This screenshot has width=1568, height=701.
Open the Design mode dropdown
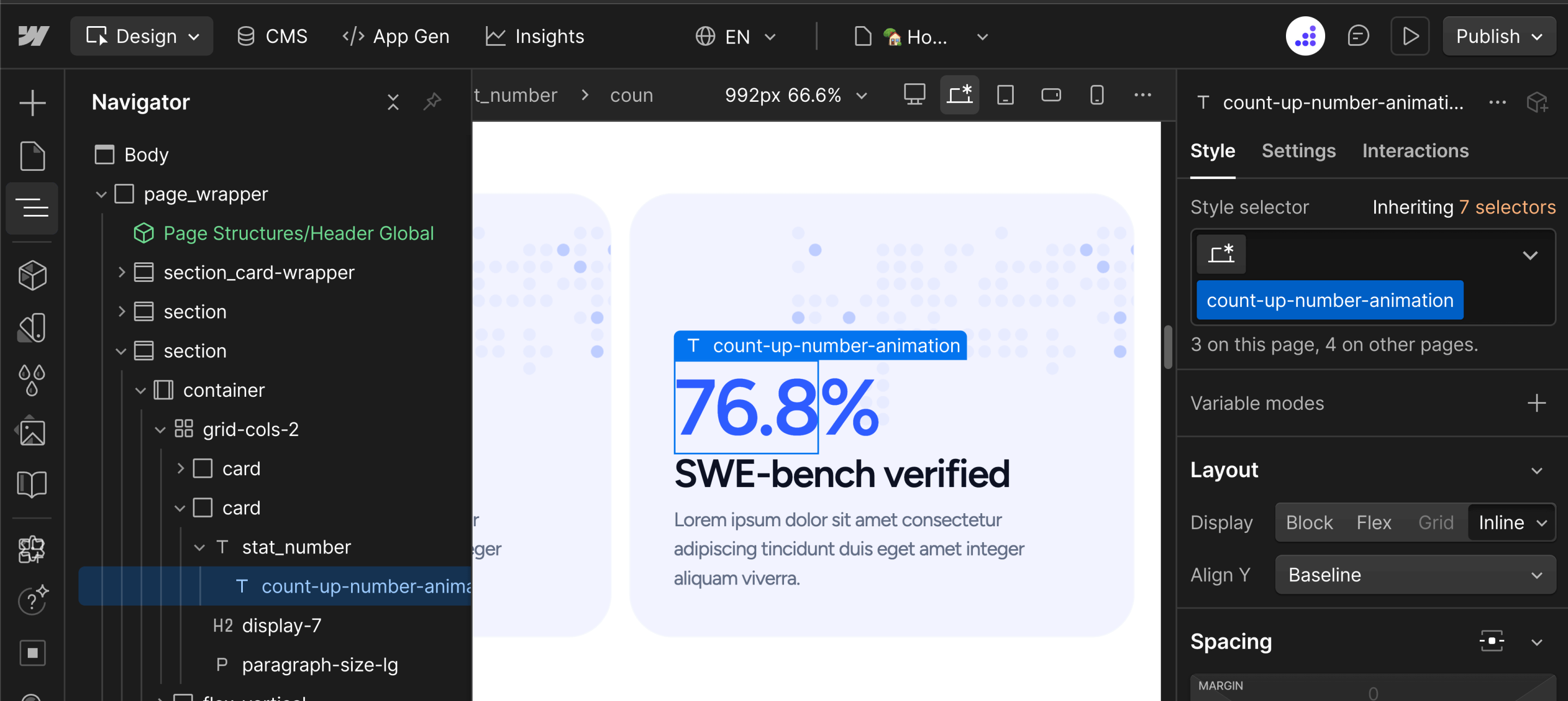point(142,36)
